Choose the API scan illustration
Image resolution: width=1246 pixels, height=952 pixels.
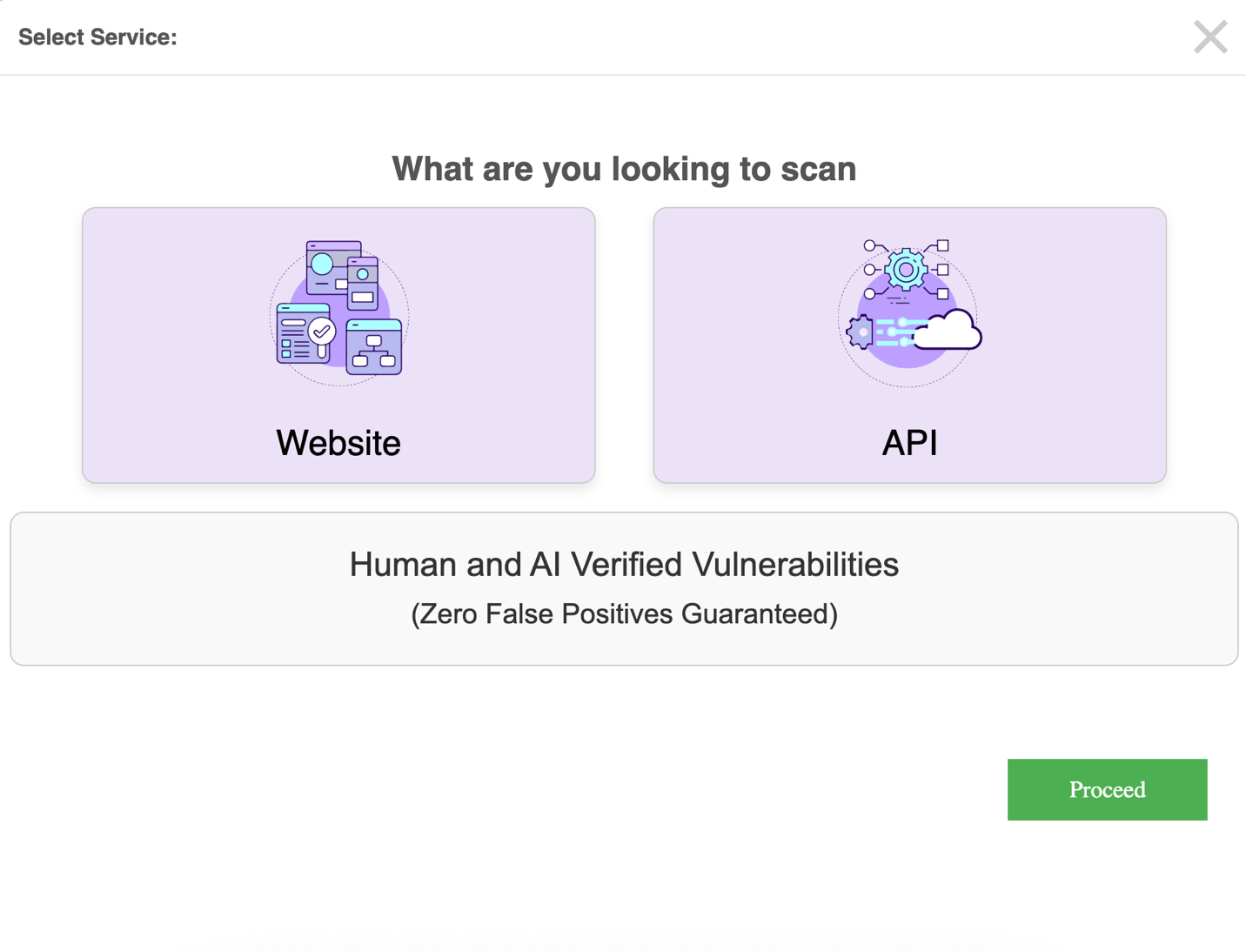pyautogui.click(x=909, y=310)
